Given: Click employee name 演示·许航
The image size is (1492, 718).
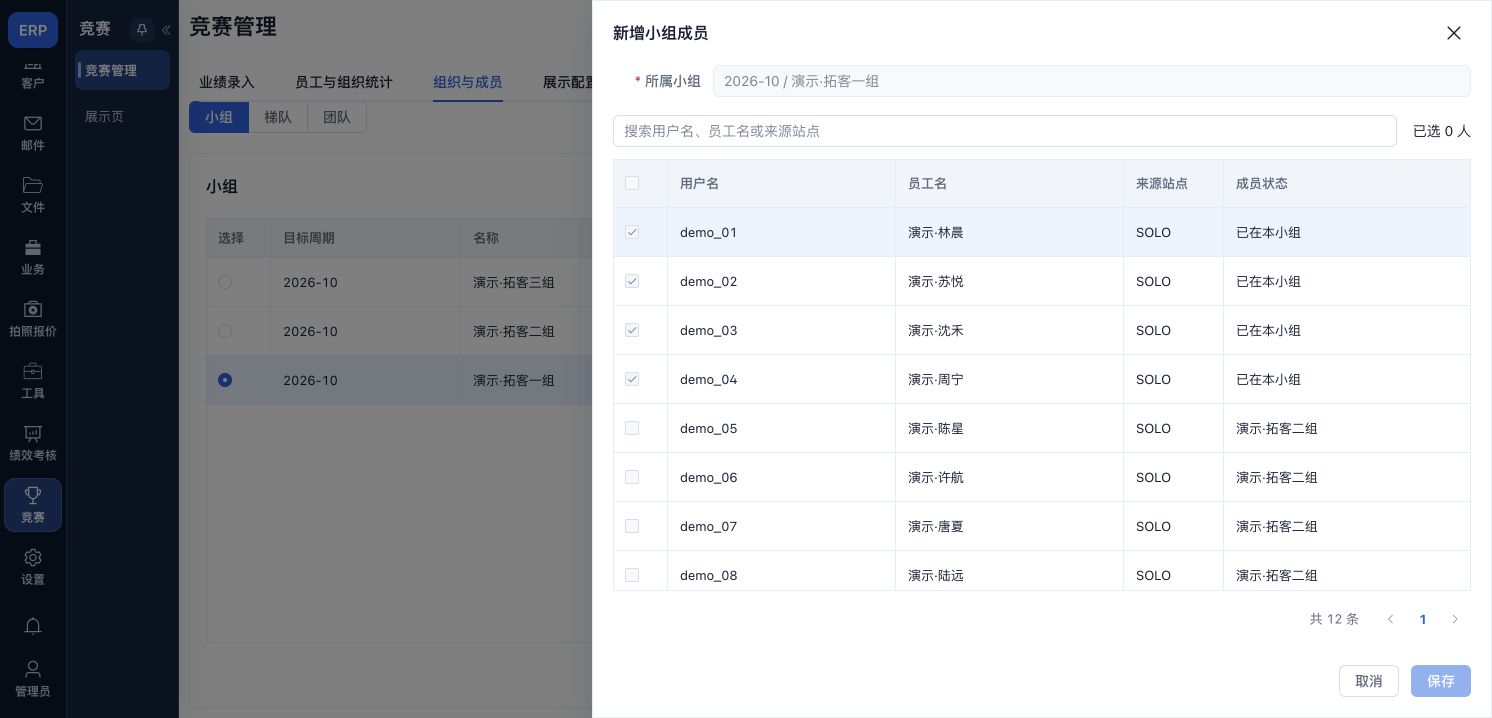Looking at the screenshot, I should point(936,477).
